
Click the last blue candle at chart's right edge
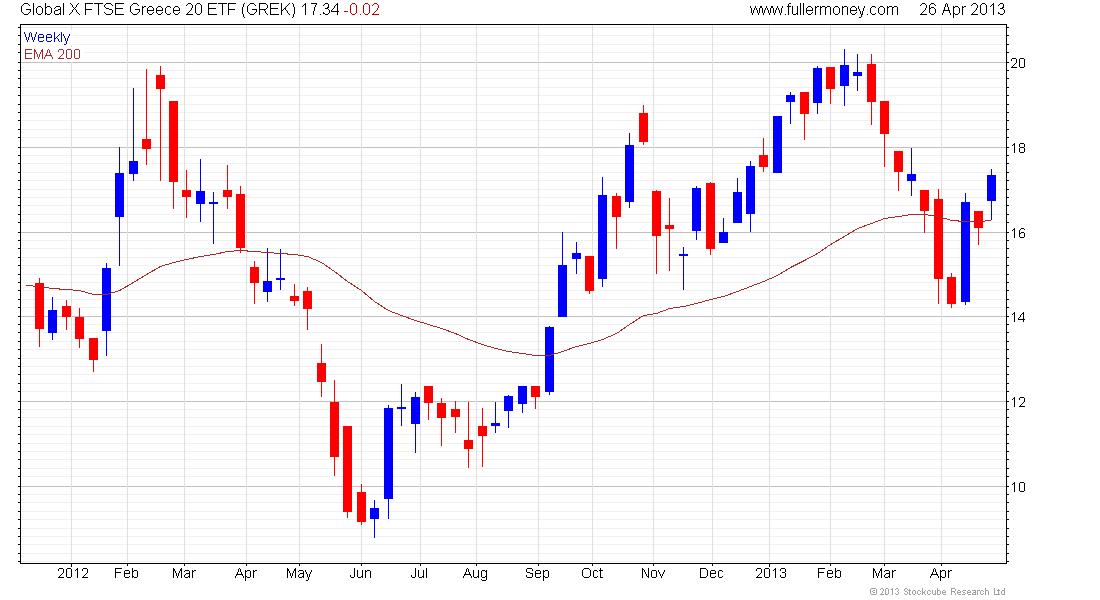[991, 188]
